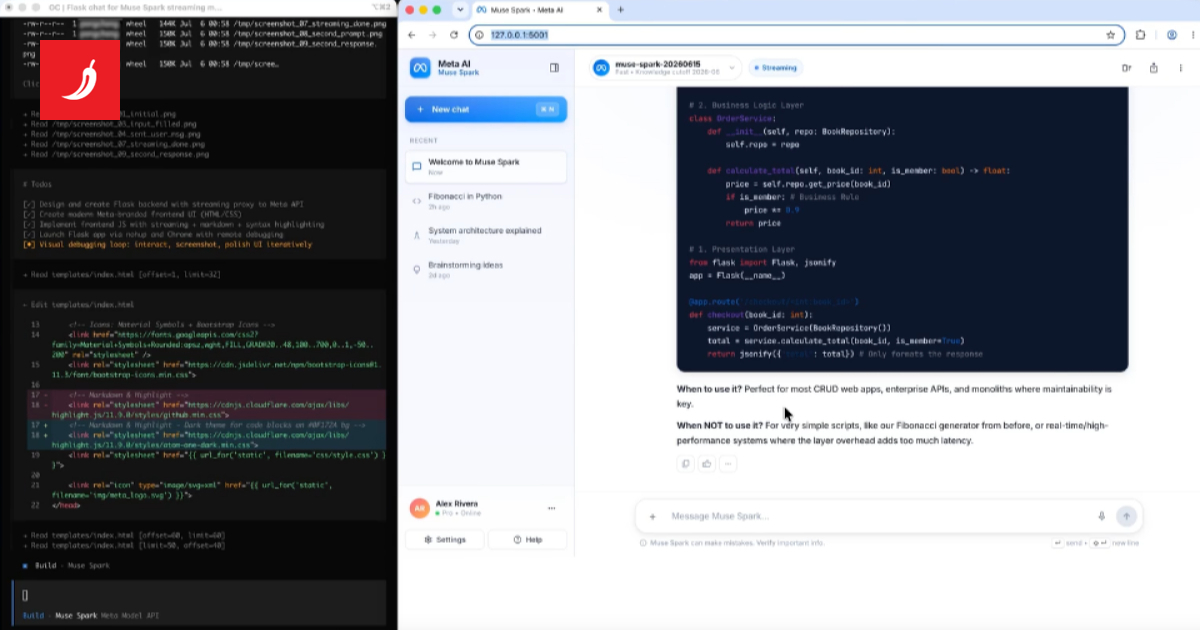Open more options under the response
The image size is (1200, 630).
[728, 464]
